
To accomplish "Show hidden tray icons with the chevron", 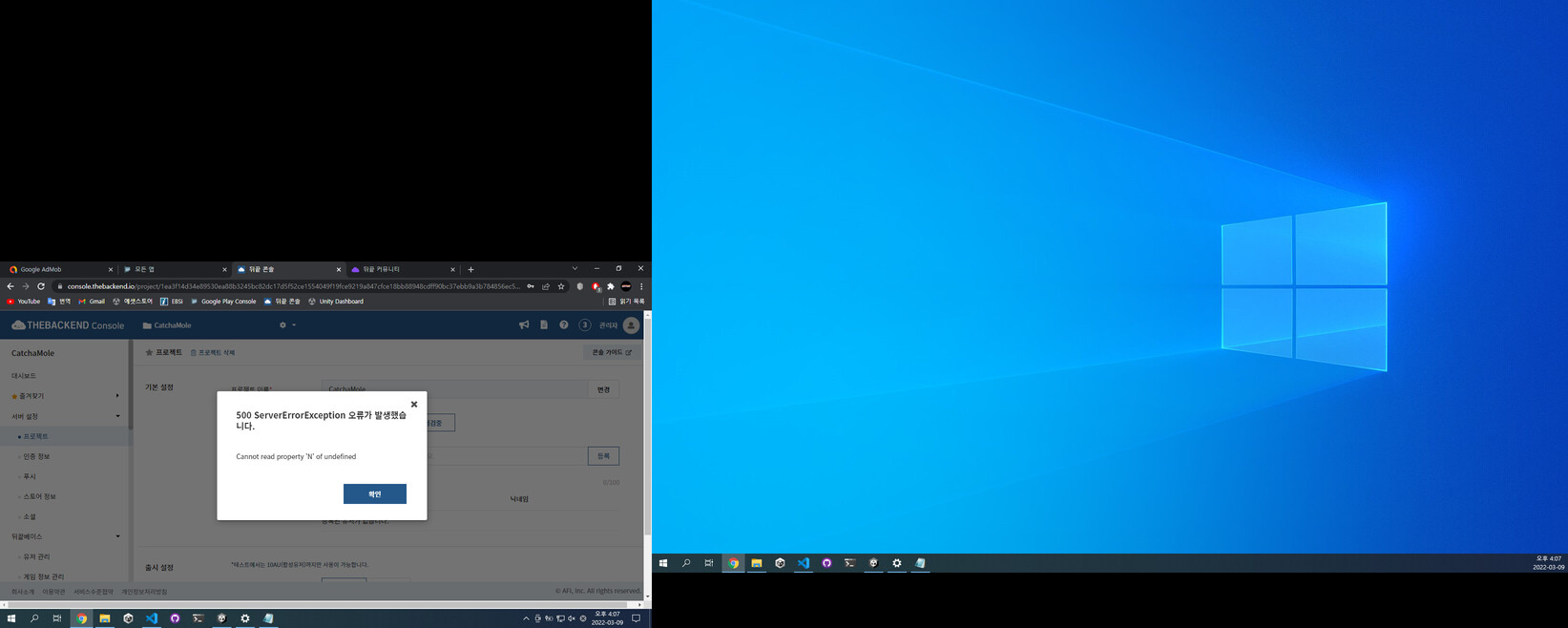I will [x=526, y=618].
